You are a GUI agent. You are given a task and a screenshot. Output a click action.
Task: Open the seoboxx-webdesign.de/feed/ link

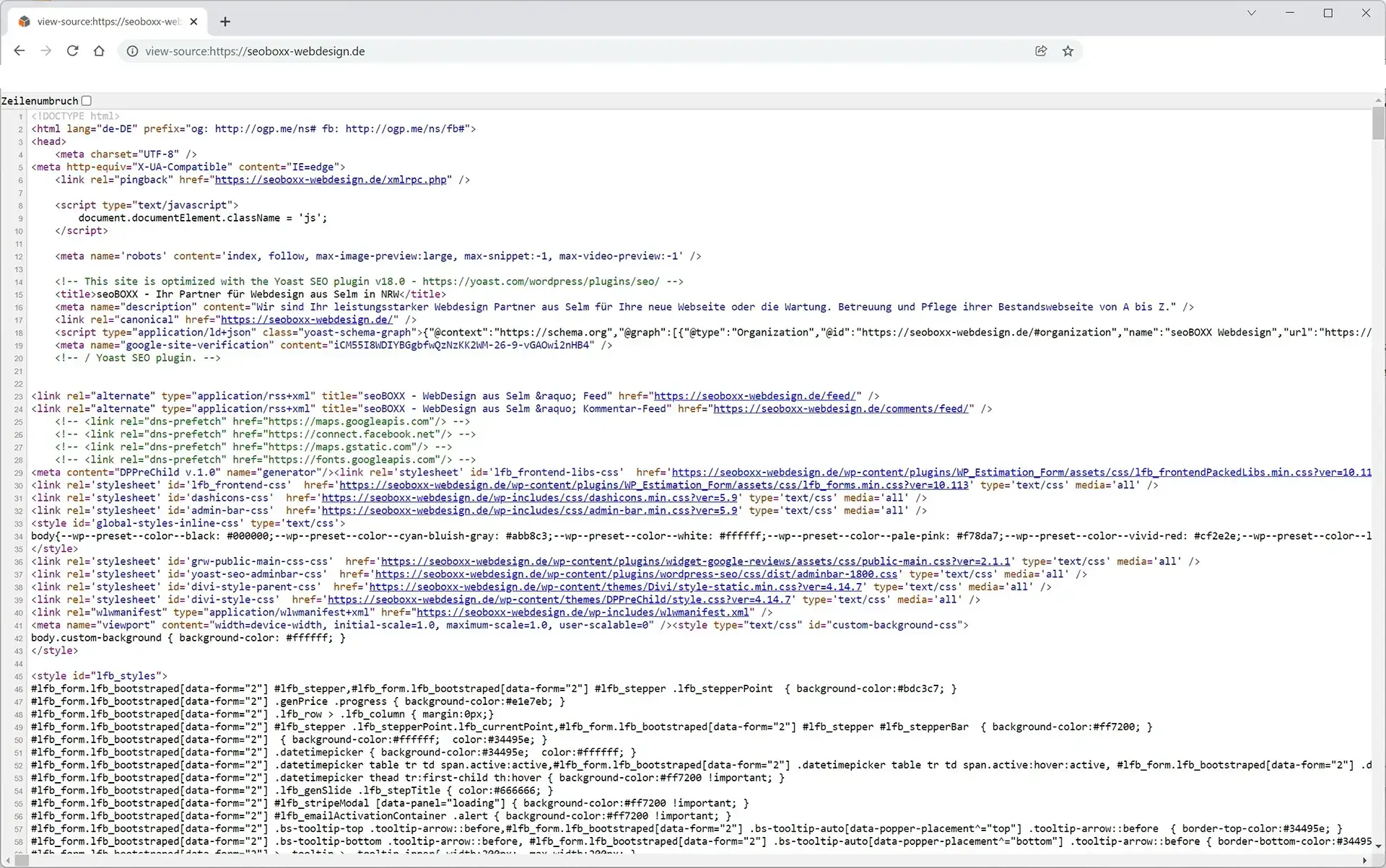point(754,396)
